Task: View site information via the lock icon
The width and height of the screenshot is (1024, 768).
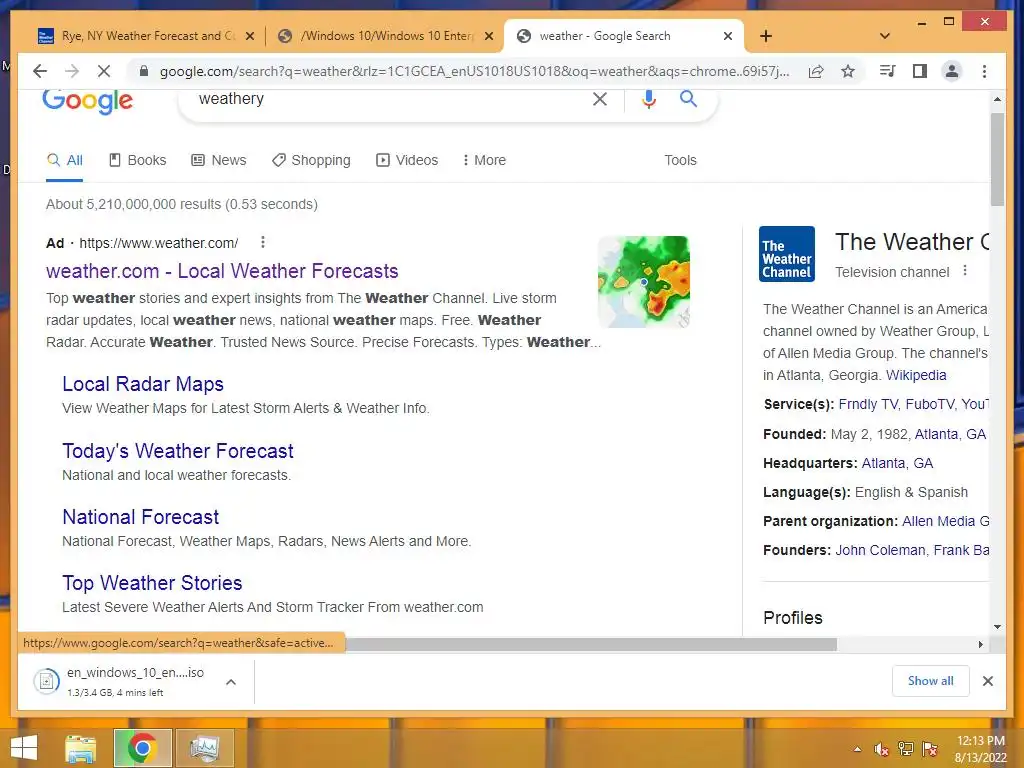Action: 144,71
